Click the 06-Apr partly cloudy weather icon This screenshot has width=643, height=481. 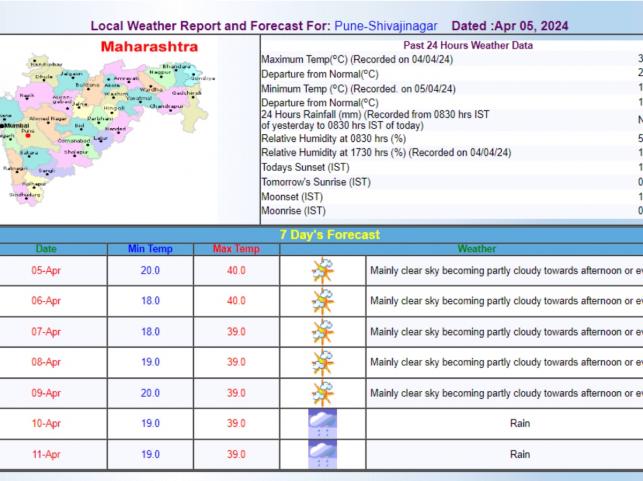click(x=322, y=301)
